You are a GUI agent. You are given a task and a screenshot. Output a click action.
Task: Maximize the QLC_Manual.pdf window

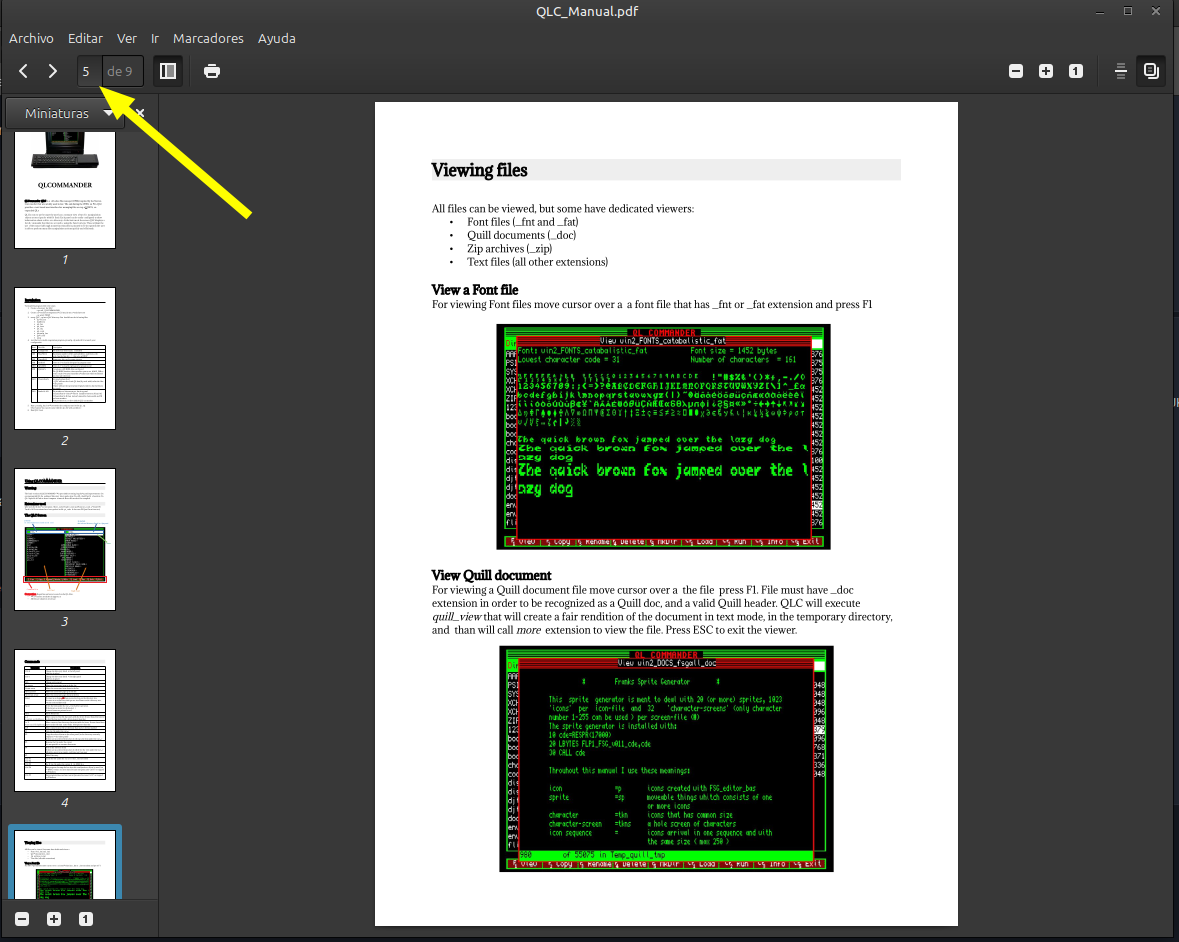(1128, 11)
